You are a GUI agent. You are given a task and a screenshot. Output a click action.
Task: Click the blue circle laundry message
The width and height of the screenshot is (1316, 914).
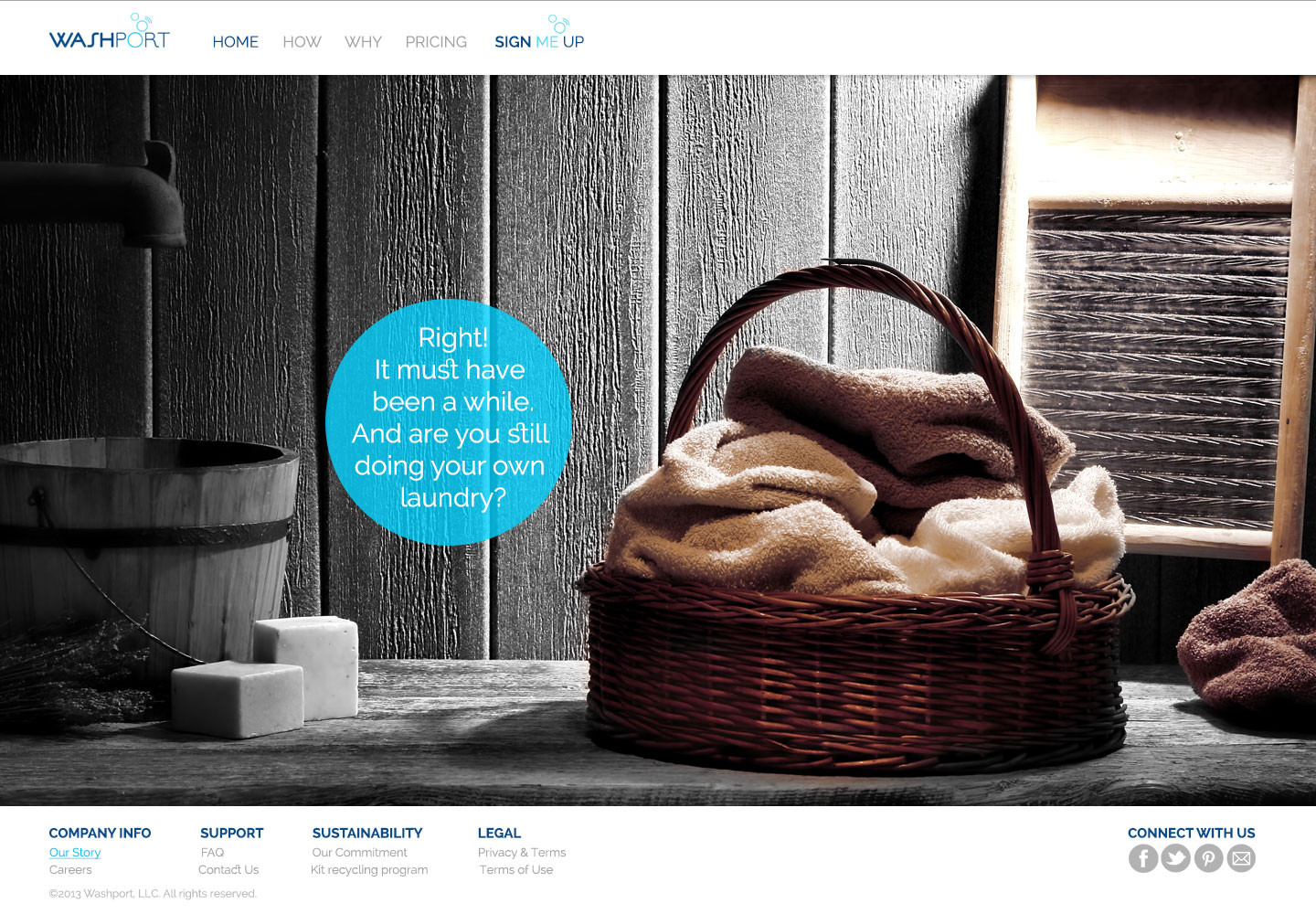tap(449, 422)
